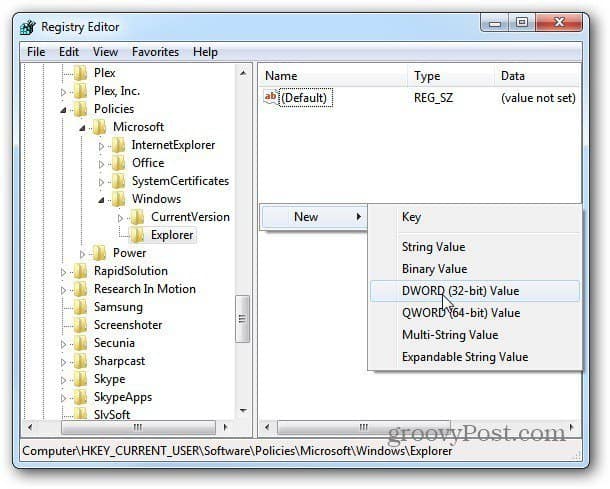
Task: Expand the RapidSolution key
Action: tap(63, 272)
